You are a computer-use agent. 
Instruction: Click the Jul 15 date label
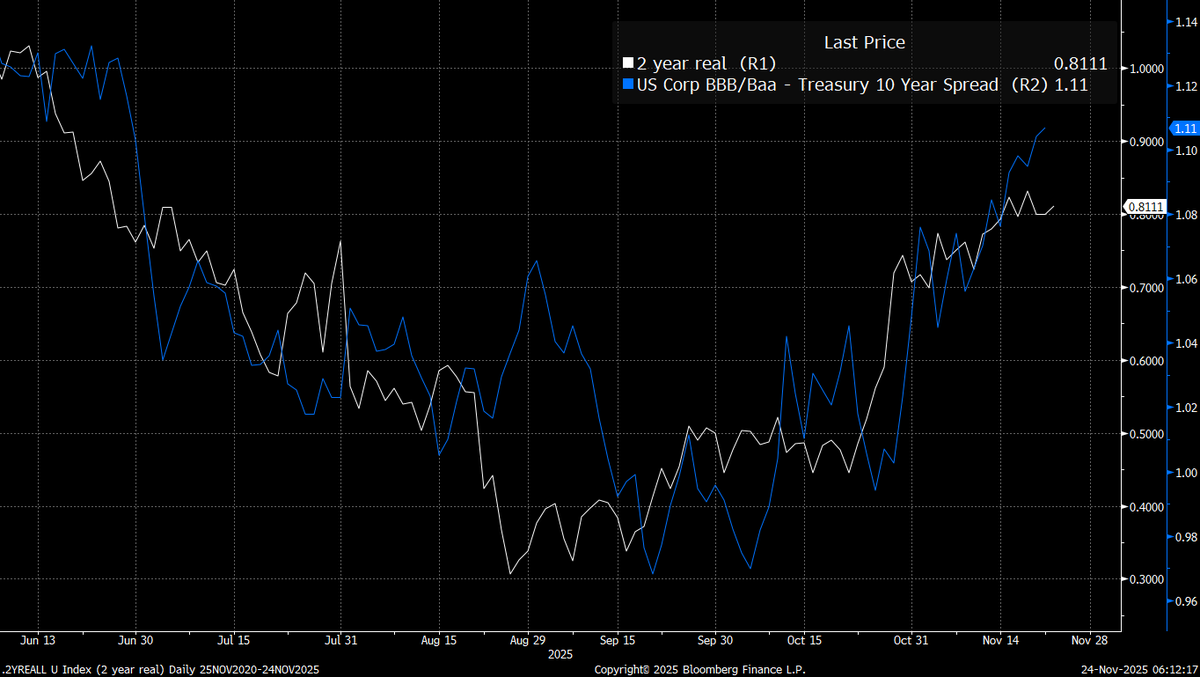tap(232, 641)
